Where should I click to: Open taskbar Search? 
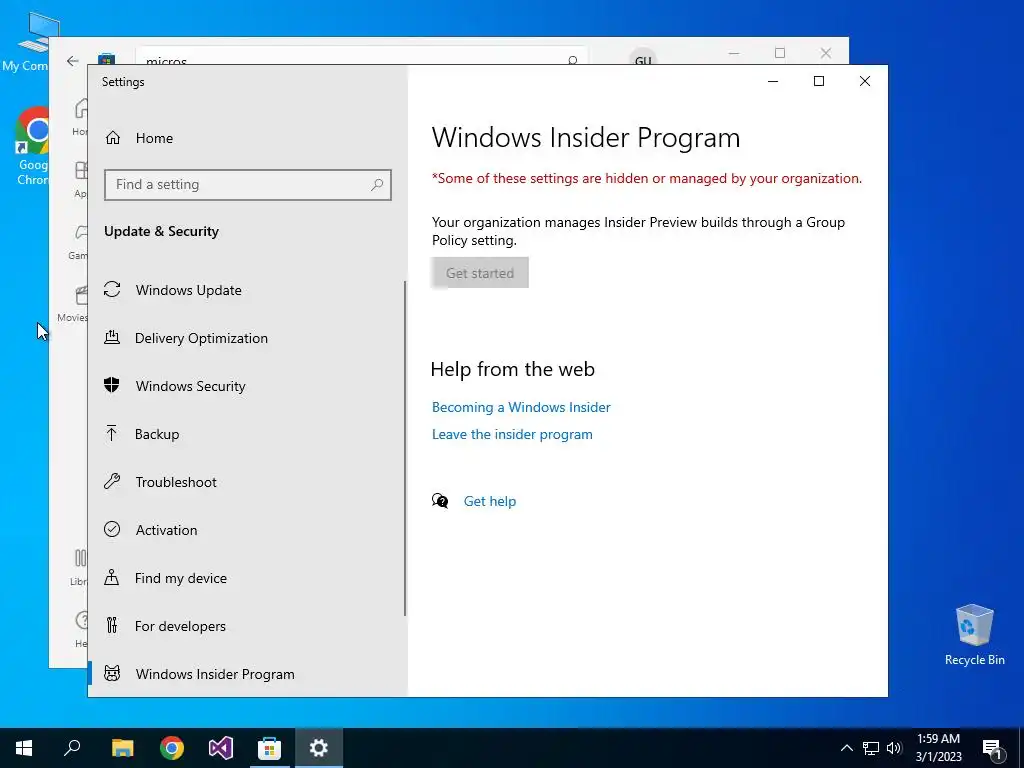coord(72,748)
